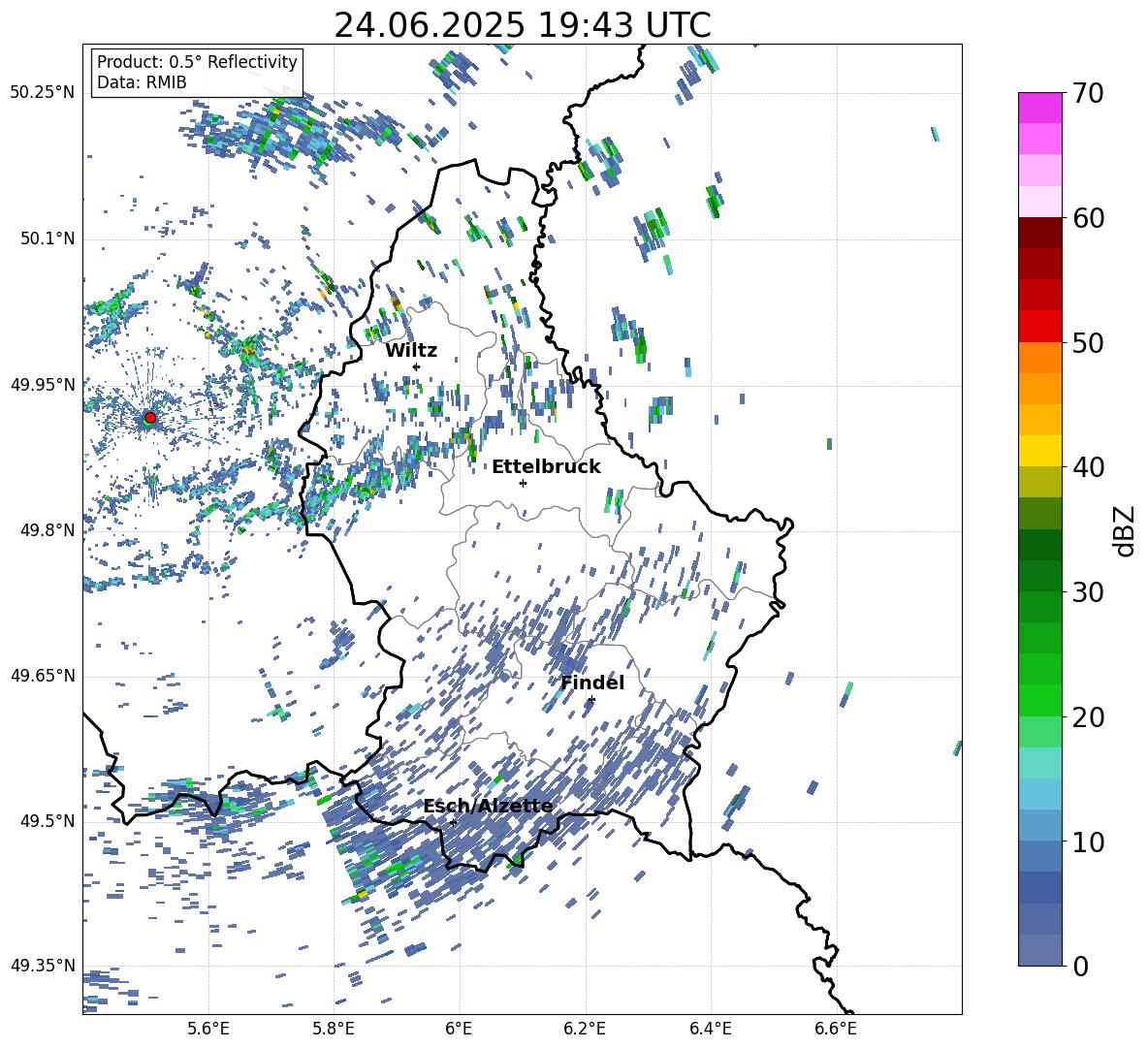Image resolution: width=1148 pixels, height=1048 pixels.
Task: Click the 5.8°E longitude label
Action: pos(334,1029)
